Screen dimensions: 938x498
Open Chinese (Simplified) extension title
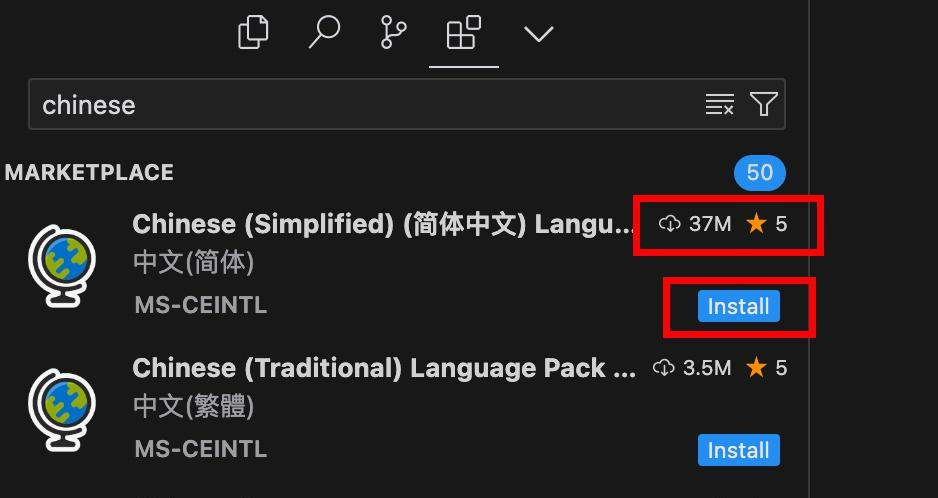click(384, 224)
